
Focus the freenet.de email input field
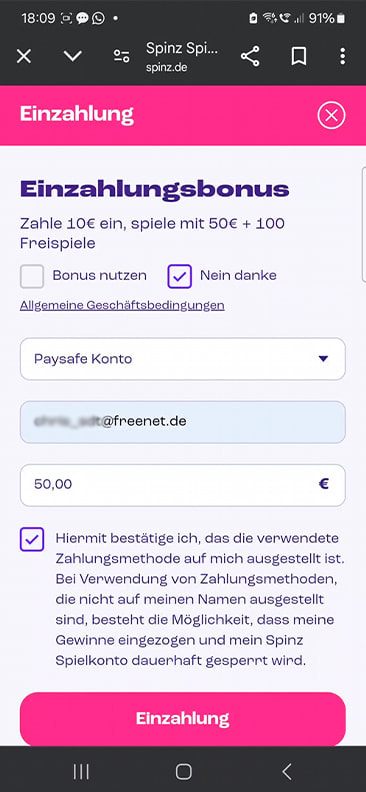pyautogui.click(x=183, y=422)
